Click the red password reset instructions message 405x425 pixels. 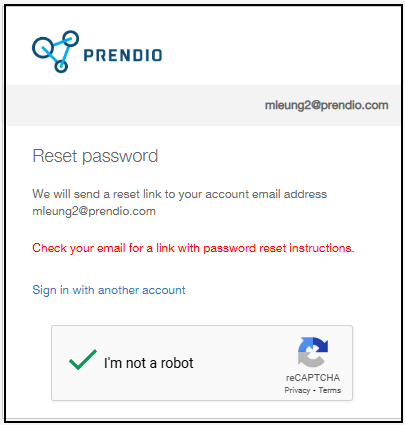193,248
